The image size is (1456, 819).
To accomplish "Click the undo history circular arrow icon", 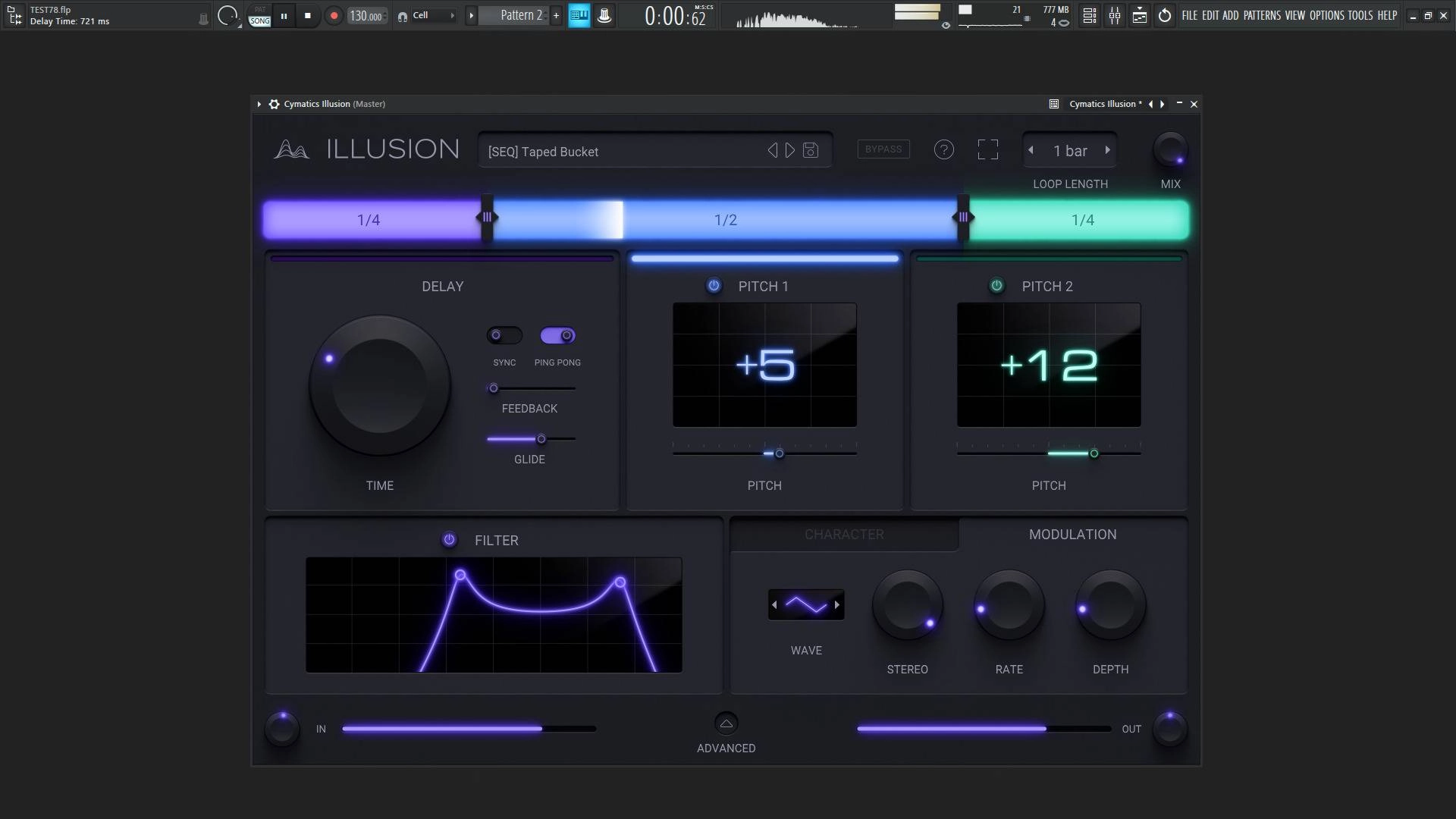I will point(1165,15).
